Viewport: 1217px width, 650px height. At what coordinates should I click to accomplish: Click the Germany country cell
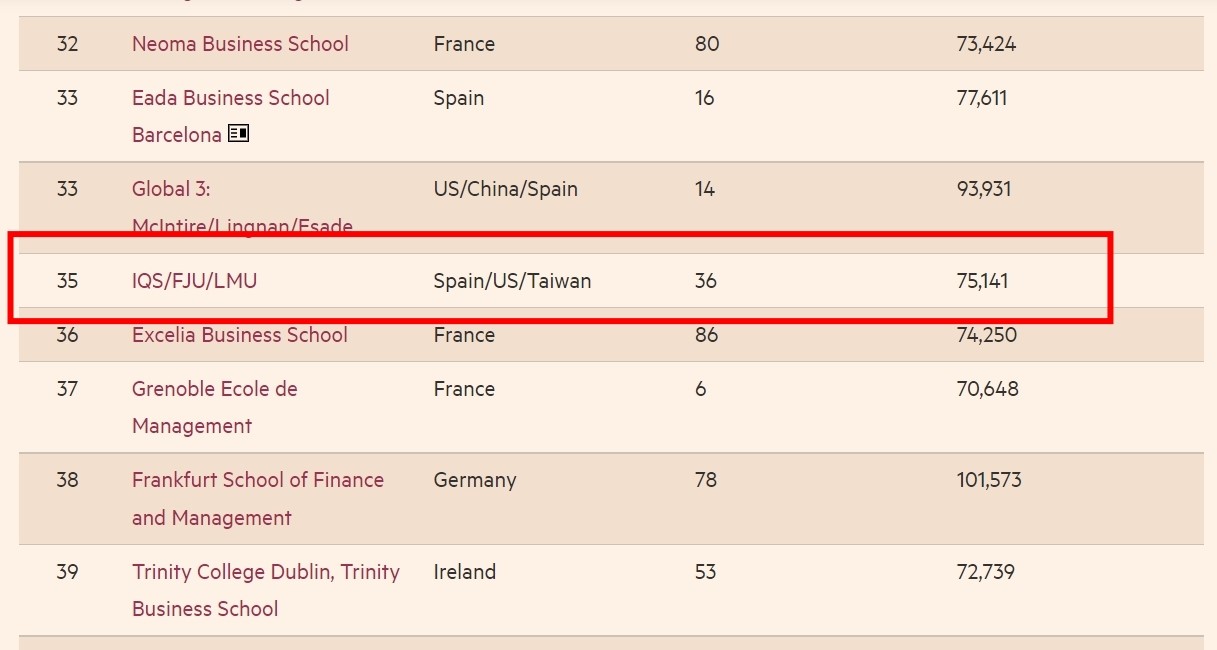point(475,480)
